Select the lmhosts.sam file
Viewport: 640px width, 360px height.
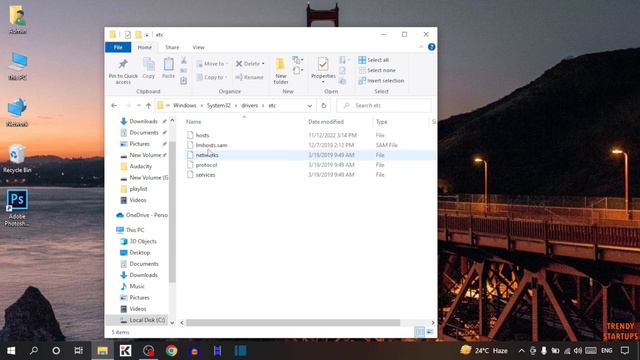[211, 145]
